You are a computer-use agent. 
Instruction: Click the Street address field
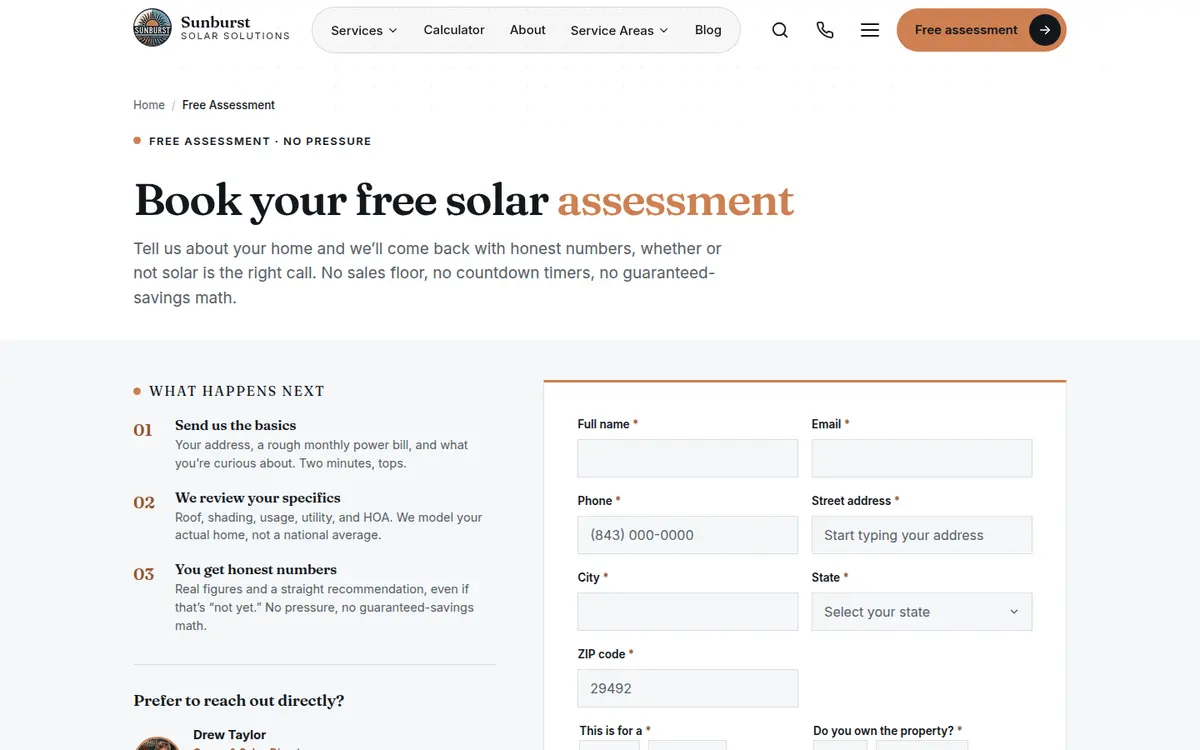[921, 535]
